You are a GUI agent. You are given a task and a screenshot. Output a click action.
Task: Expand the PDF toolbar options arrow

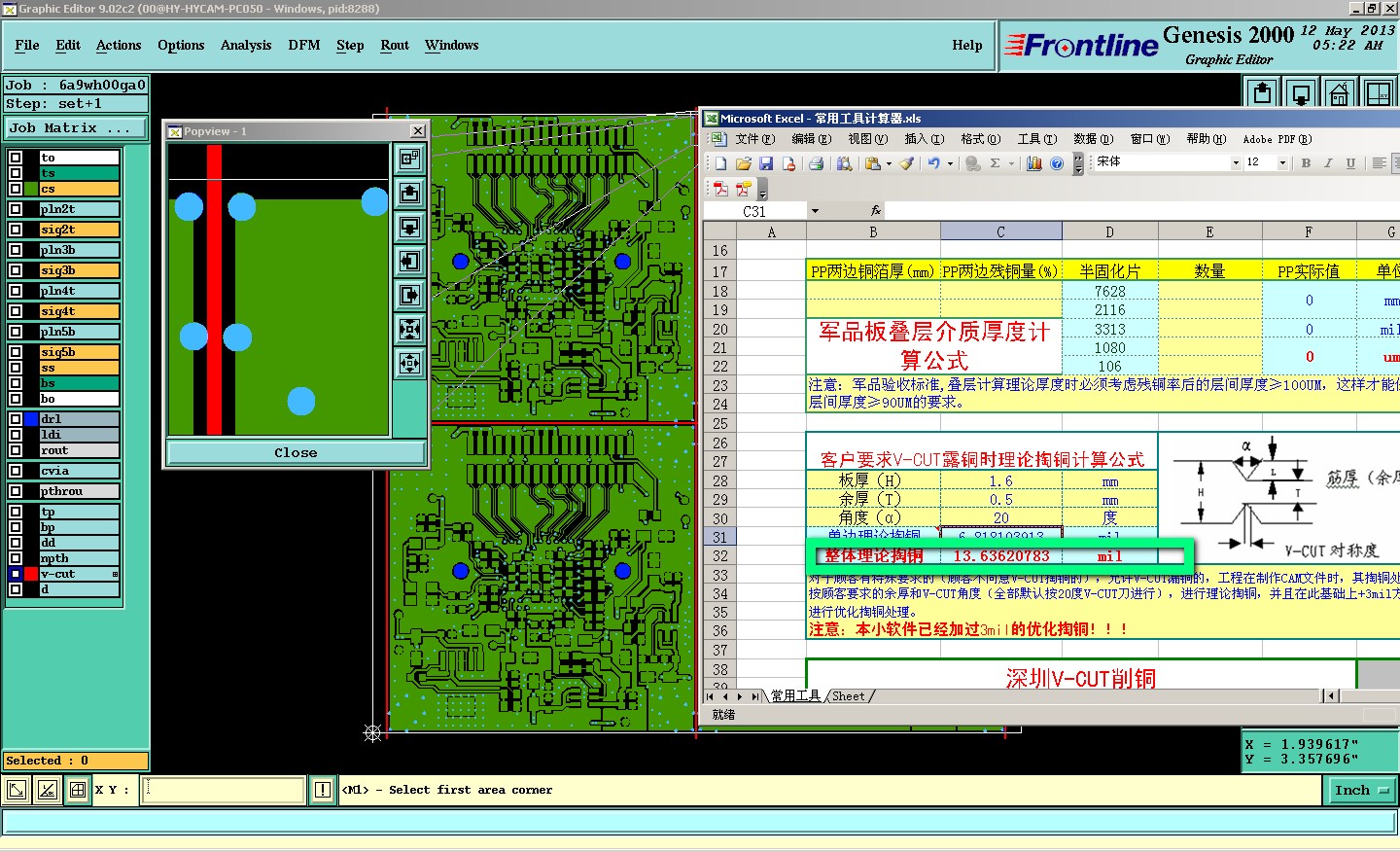pos(763,190)
